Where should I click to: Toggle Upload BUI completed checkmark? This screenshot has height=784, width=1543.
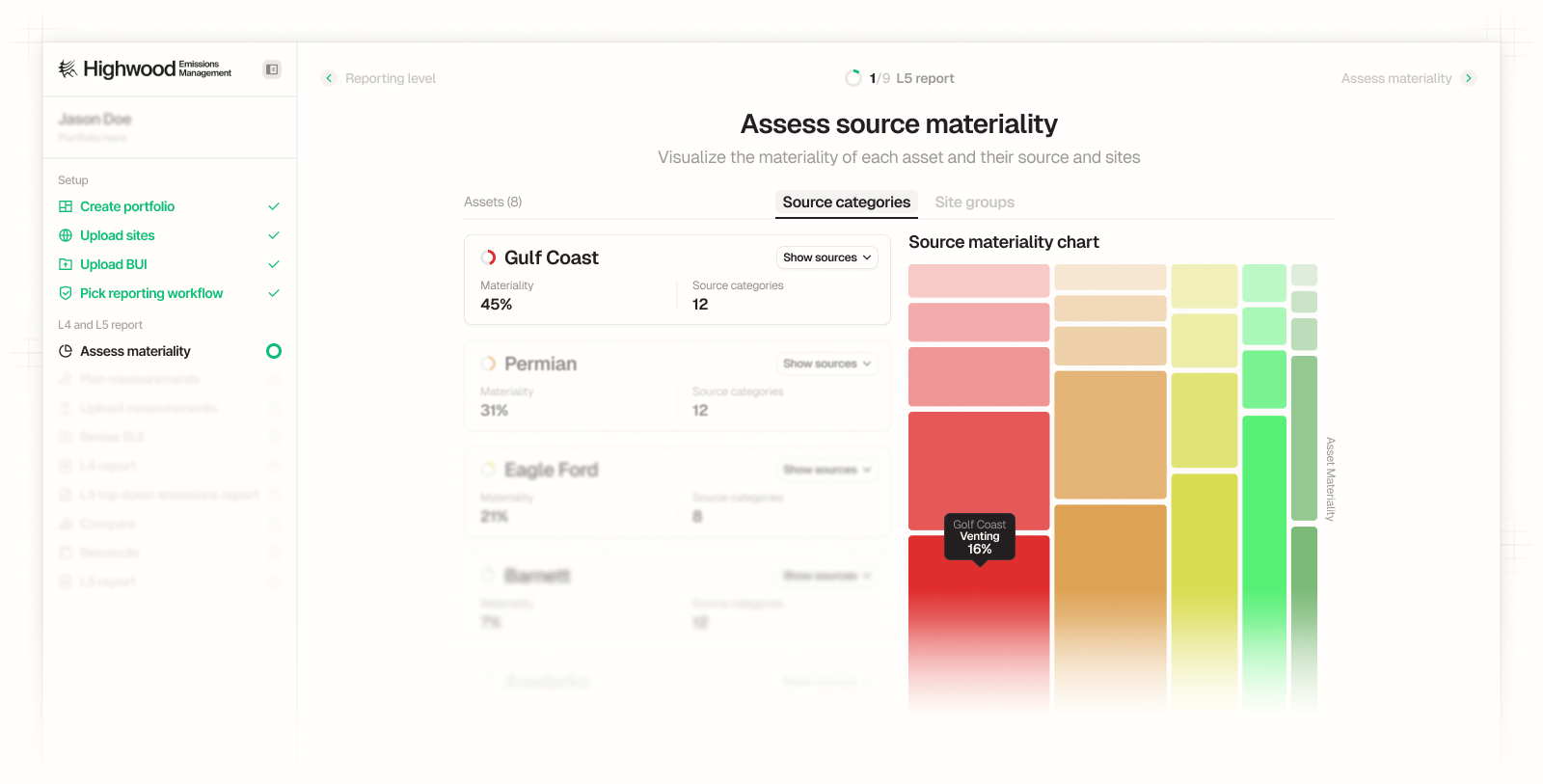pyautogui.click(x=274, y=264)
